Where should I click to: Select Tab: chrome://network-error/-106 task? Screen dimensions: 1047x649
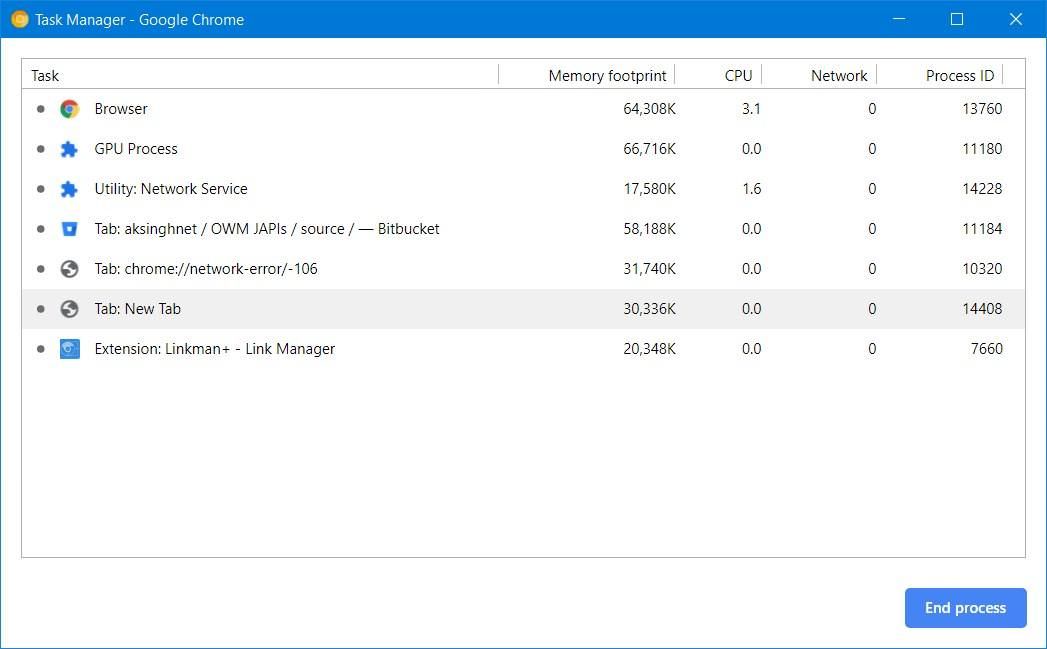523,269
